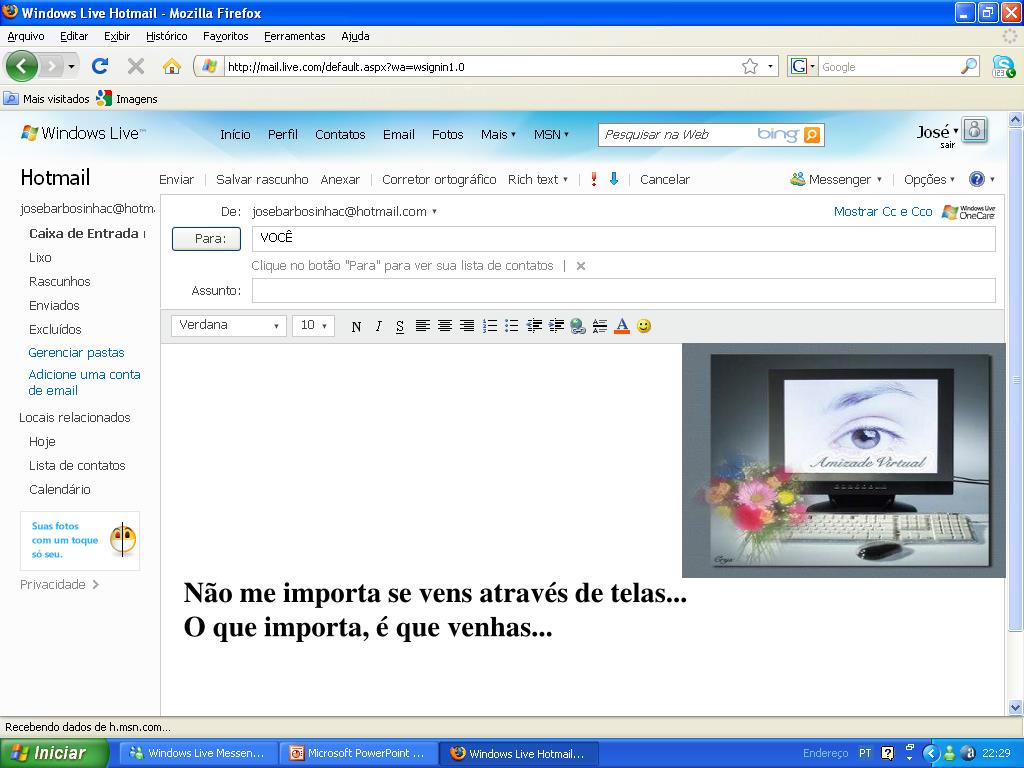This screenshot has height=768, width=1024.
Task: Insert a bulleted list
Action: (511, 325)
